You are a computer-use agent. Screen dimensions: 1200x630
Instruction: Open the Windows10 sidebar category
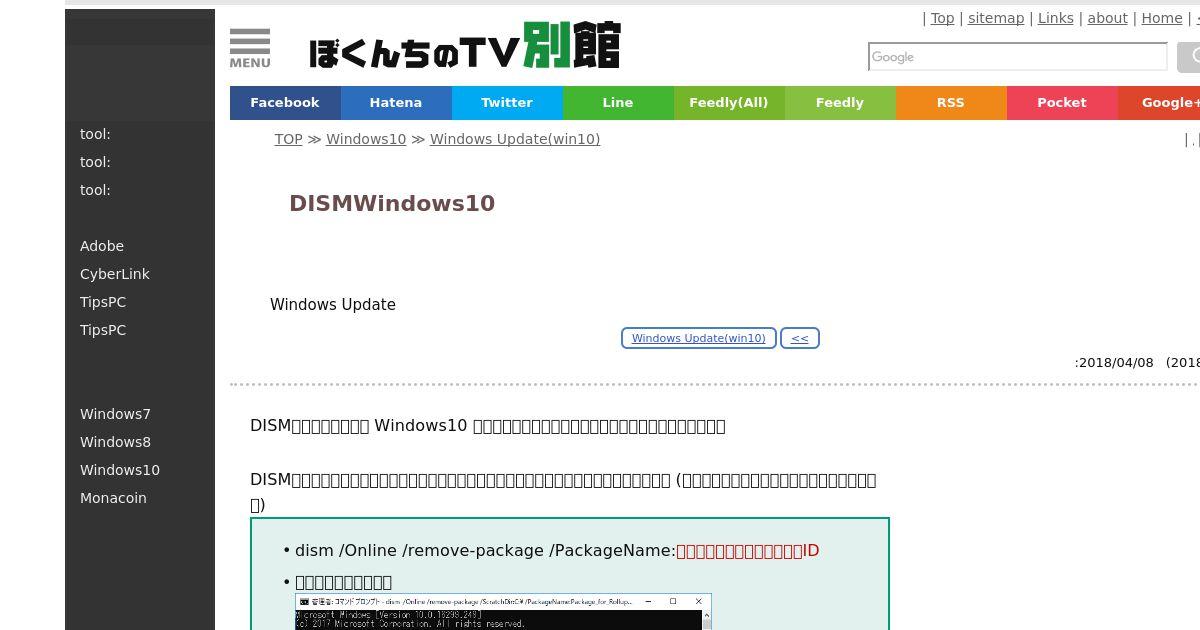coord(120,470)
